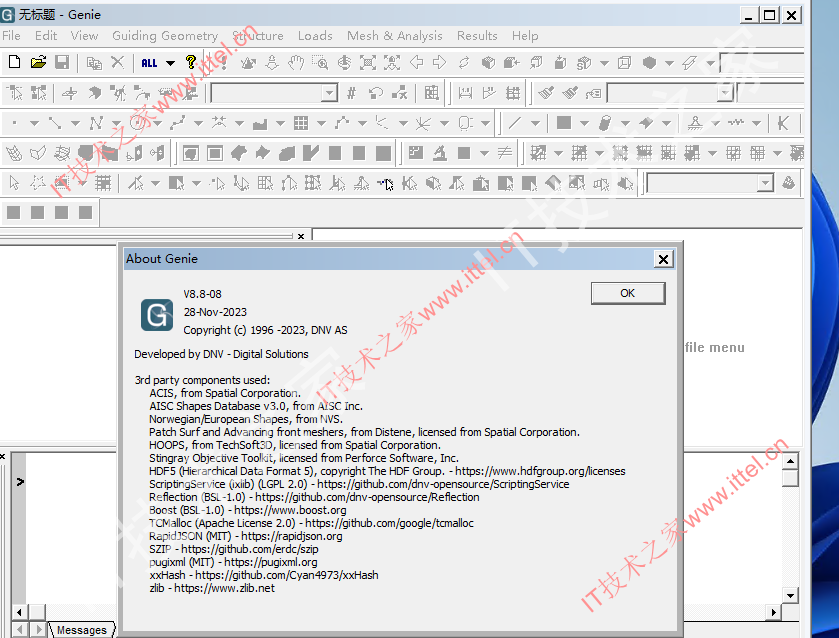Switch to the Messages tab
The height and width of the screenshot is (638, 839).
click(82, 630)
